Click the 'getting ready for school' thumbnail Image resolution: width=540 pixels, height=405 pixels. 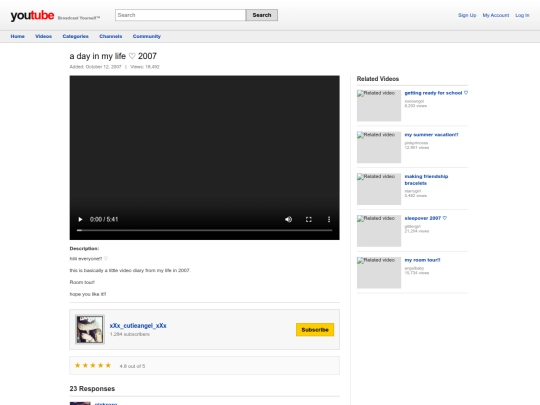pos(379,106)
